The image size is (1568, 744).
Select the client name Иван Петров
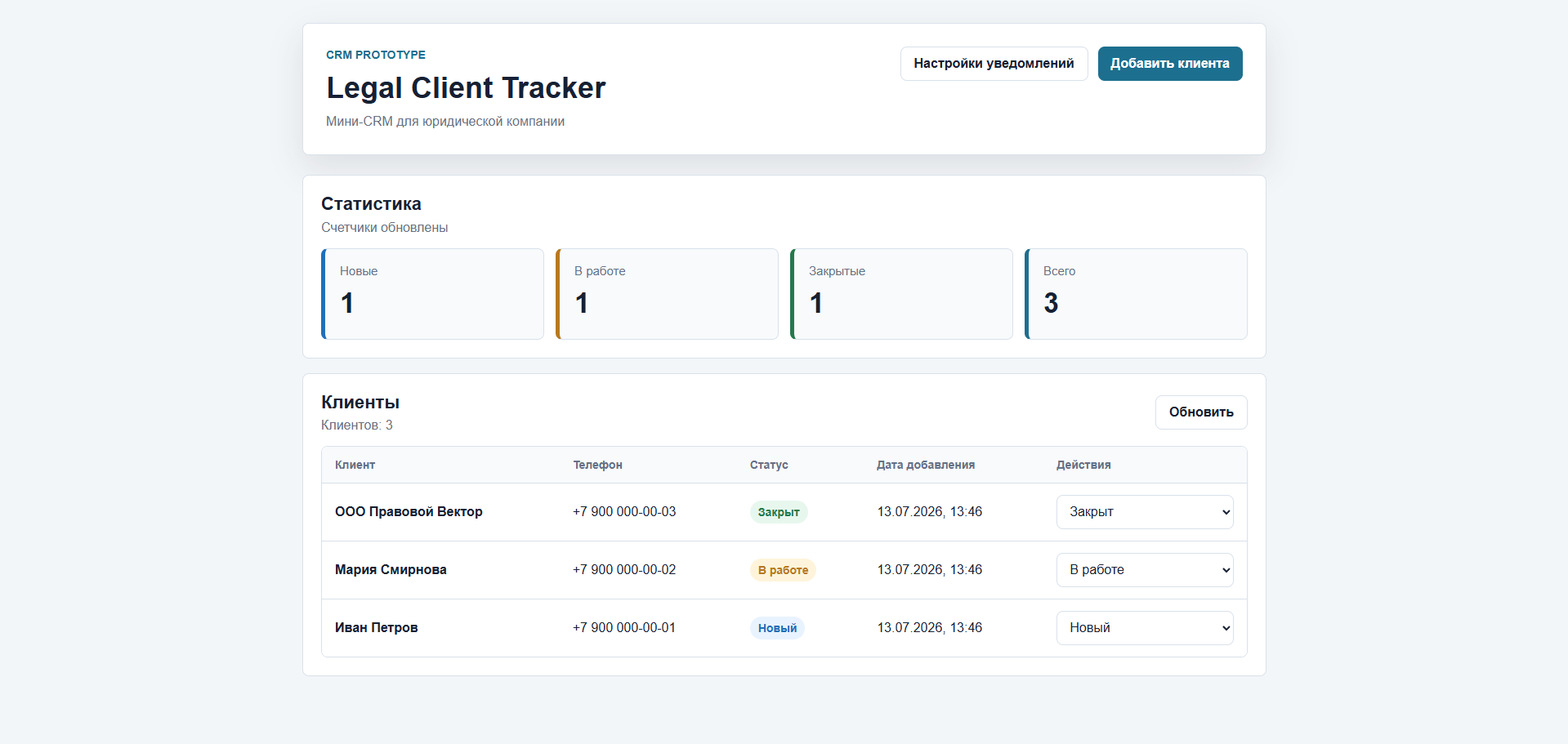(x=376, y=628)
